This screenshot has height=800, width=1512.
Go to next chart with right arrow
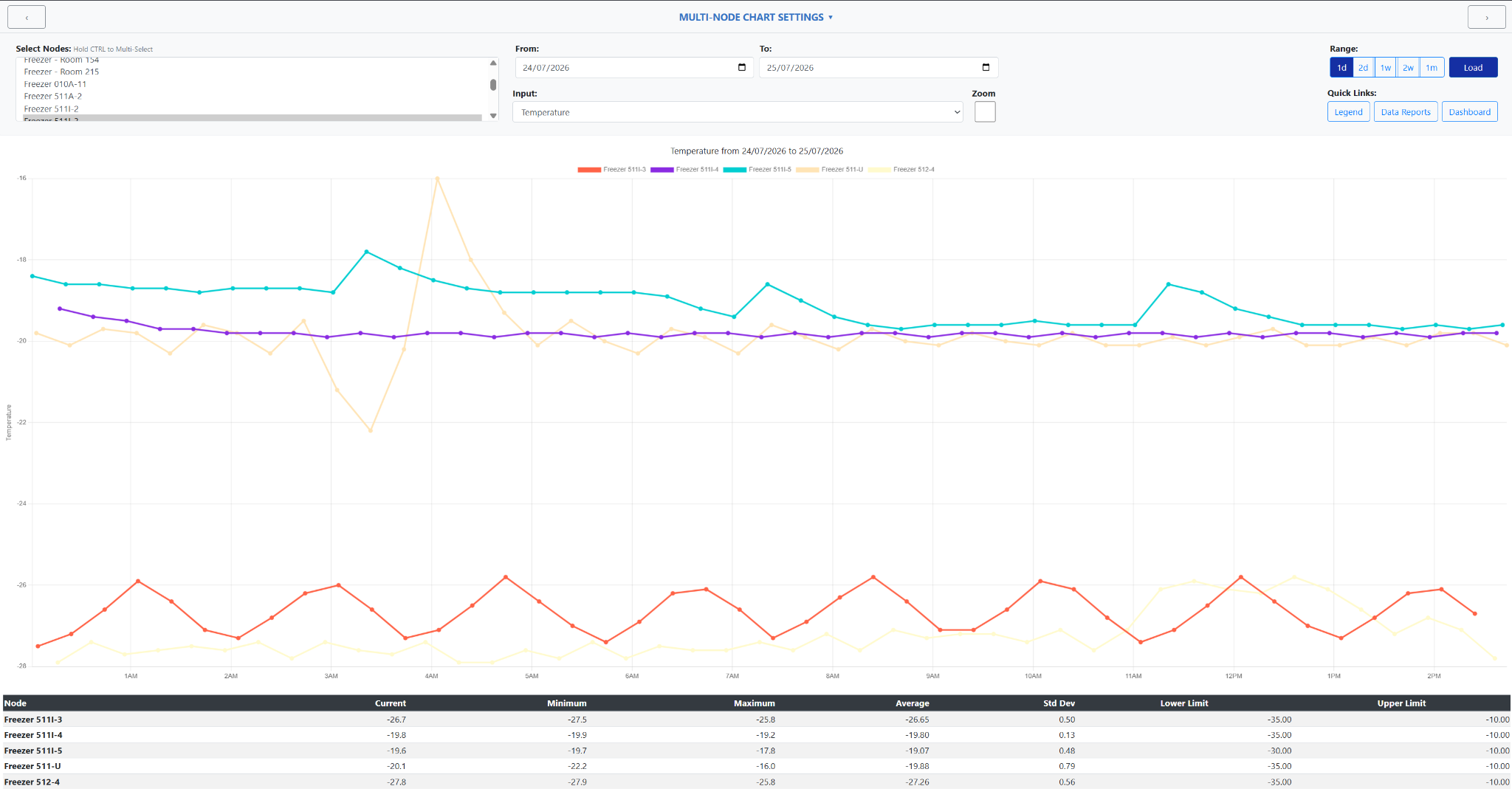(x=1487, y=17)
